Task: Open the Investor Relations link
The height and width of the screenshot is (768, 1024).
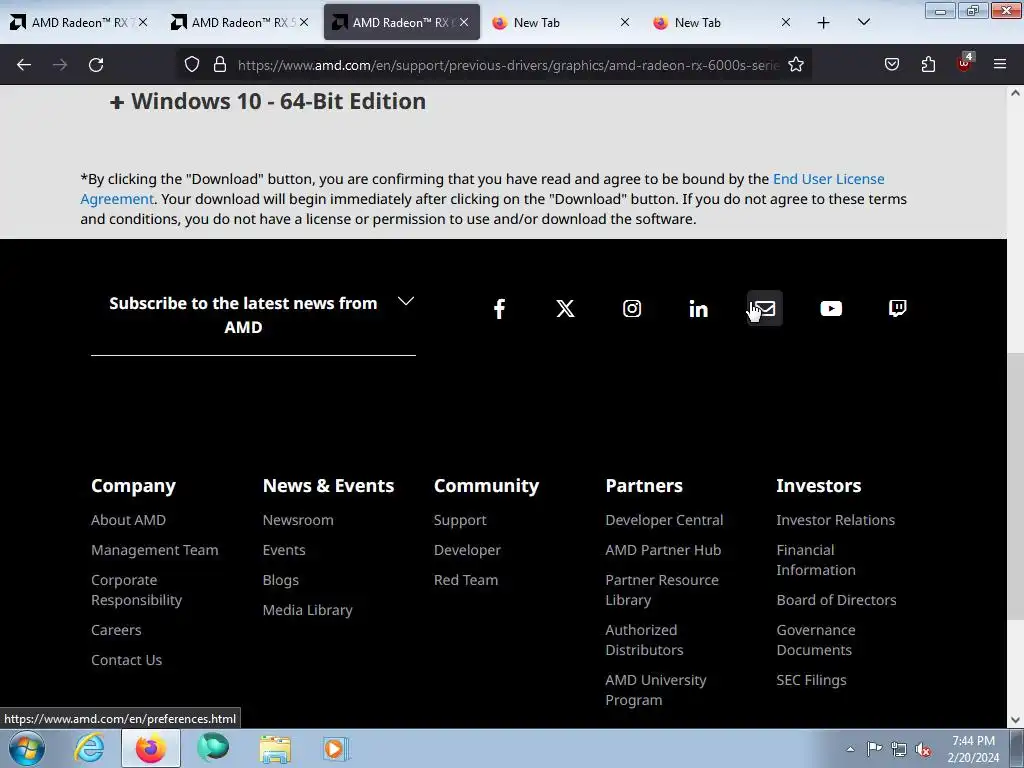Action: (835, 520)
